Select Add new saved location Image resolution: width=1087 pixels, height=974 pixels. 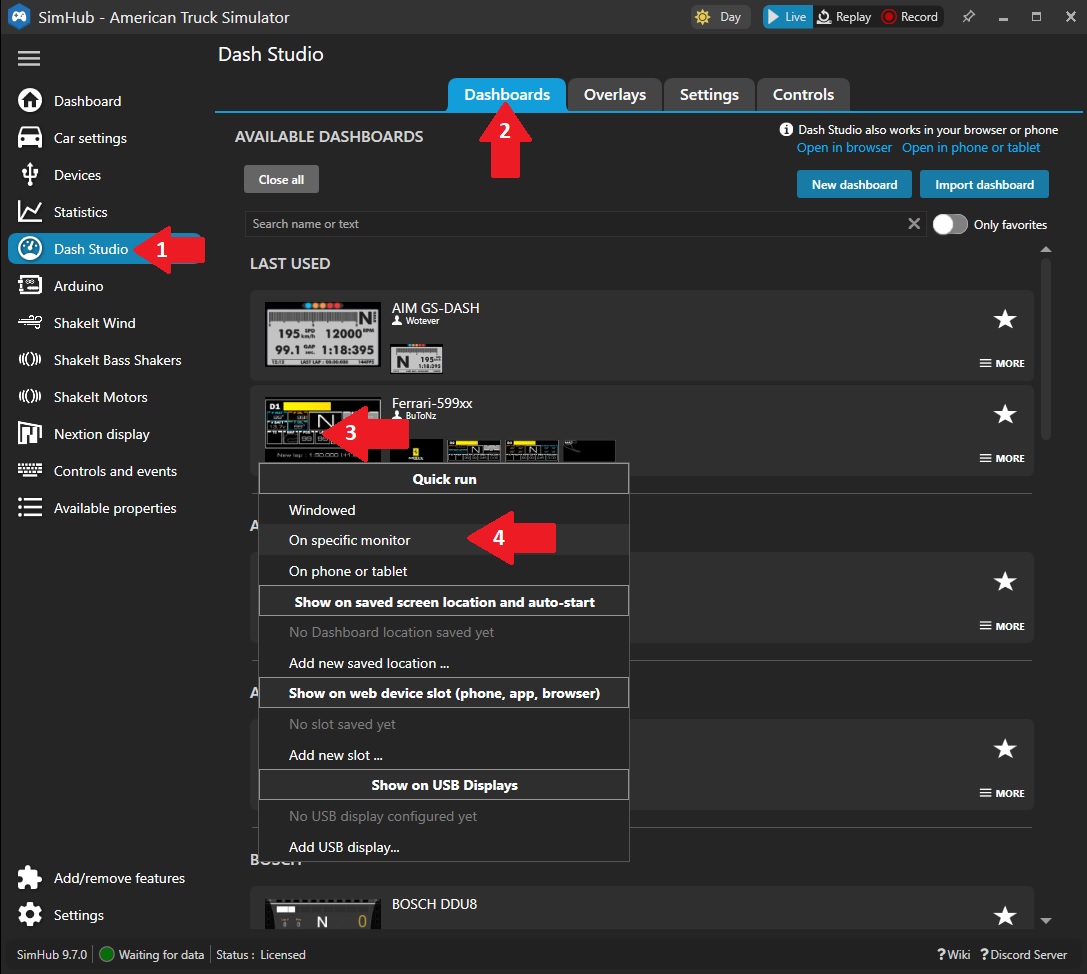(444, 663)
